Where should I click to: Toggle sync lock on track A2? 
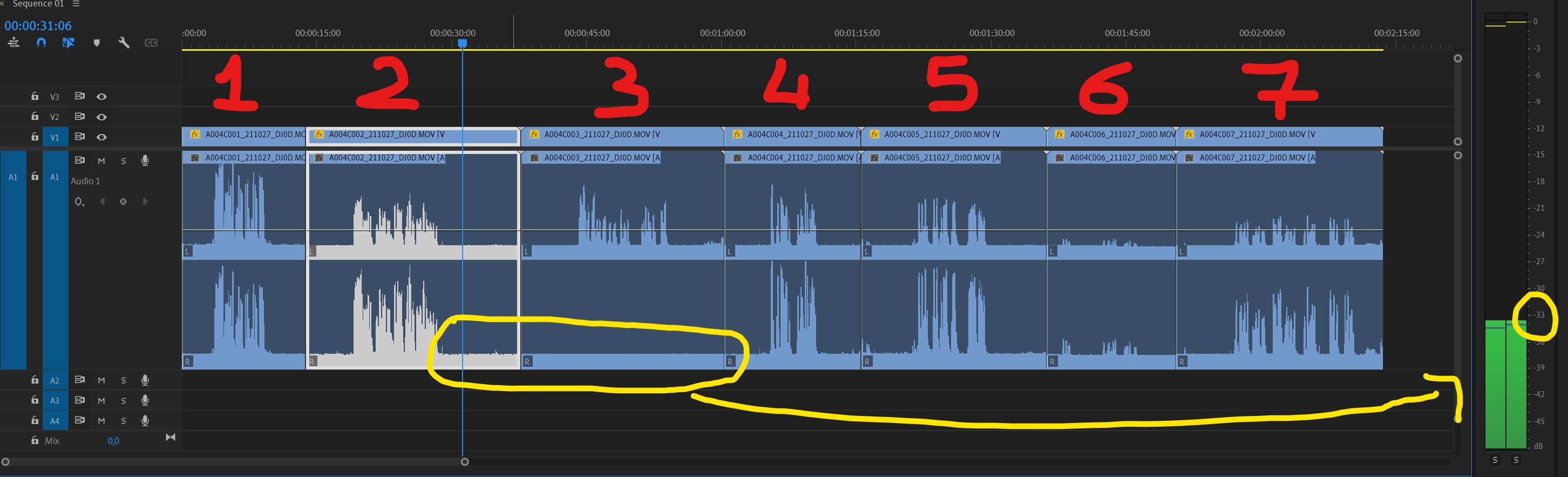point(79,380)
